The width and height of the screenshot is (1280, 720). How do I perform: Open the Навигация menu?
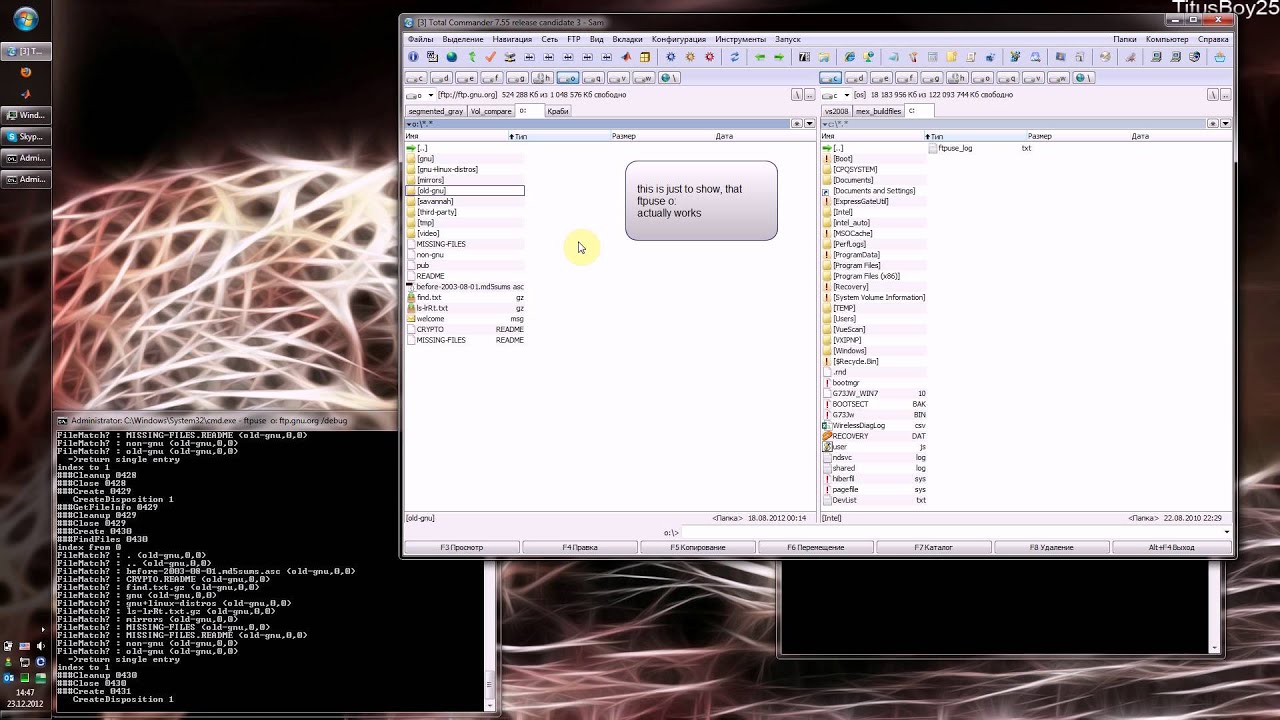pyautogui.click(x=512, y=39)
